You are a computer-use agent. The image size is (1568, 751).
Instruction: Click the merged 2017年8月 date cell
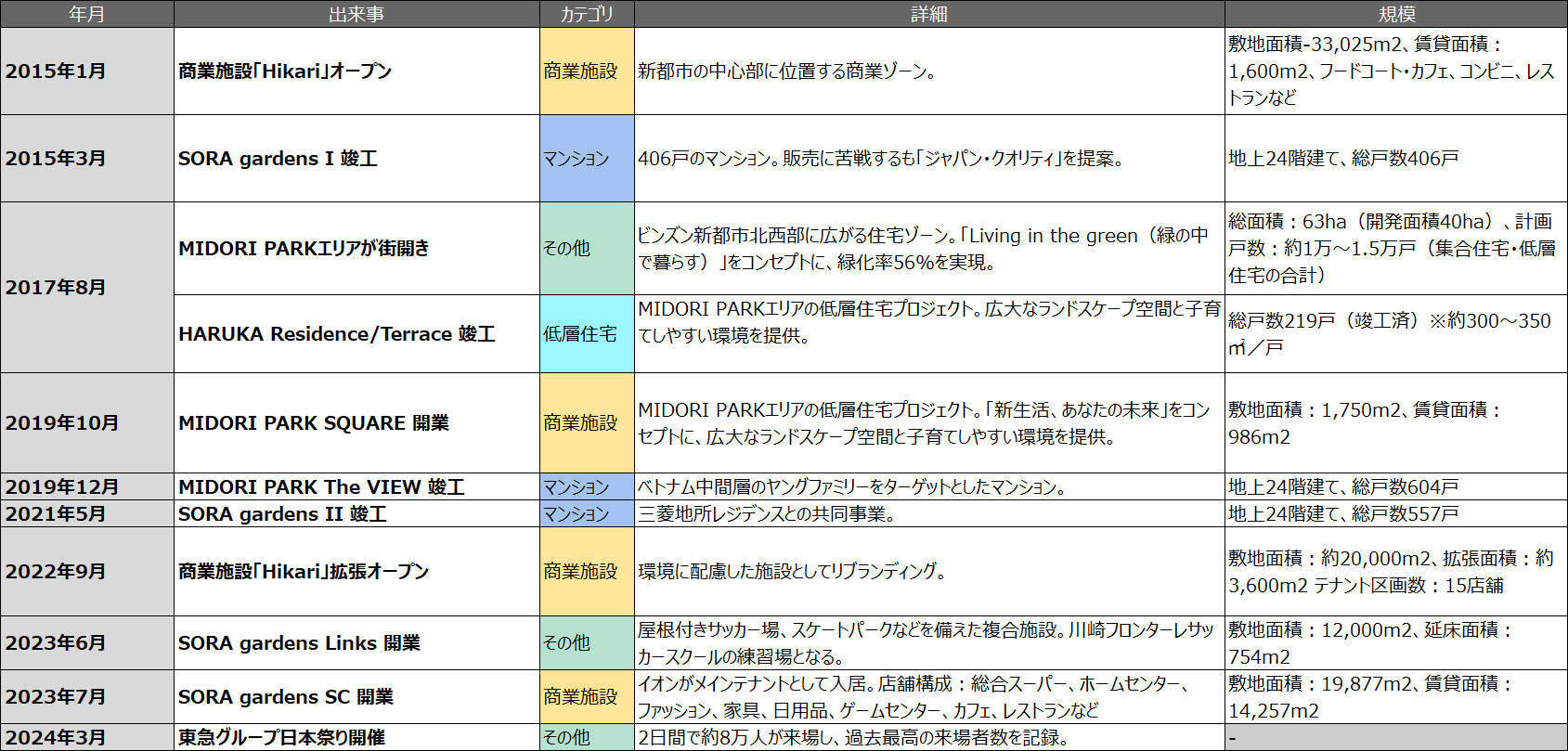[x=86, y=288]
